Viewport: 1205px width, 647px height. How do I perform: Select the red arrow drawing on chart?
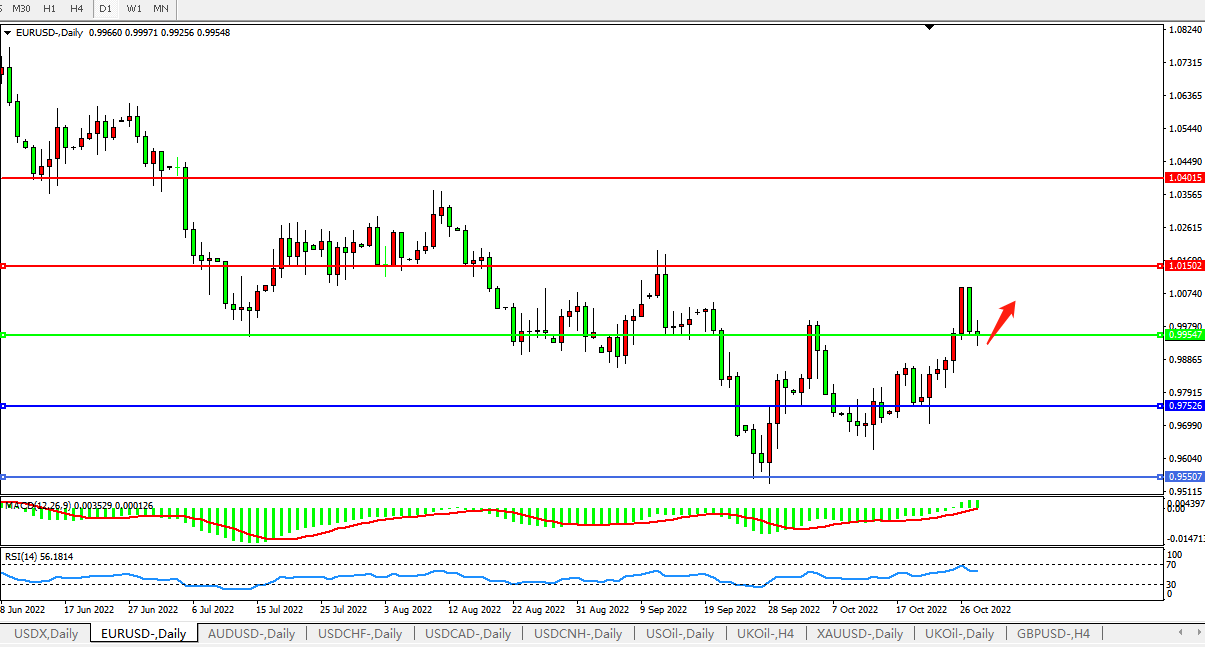point(1002,321)
